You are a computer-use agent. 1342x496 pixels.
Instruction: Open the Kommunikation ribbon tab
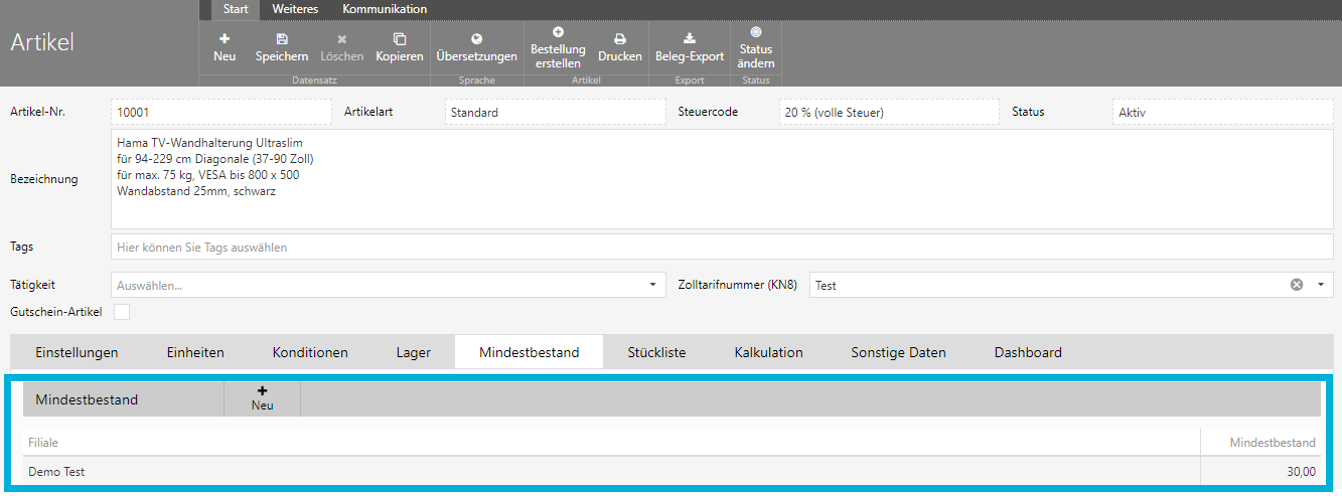tap(385, 9)
